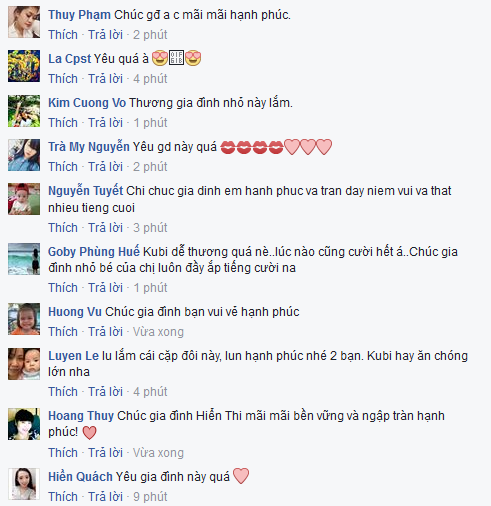Click Kim Cuong Vo's avatar thumbnail
The image size is (491, 506).
point(24,111)
